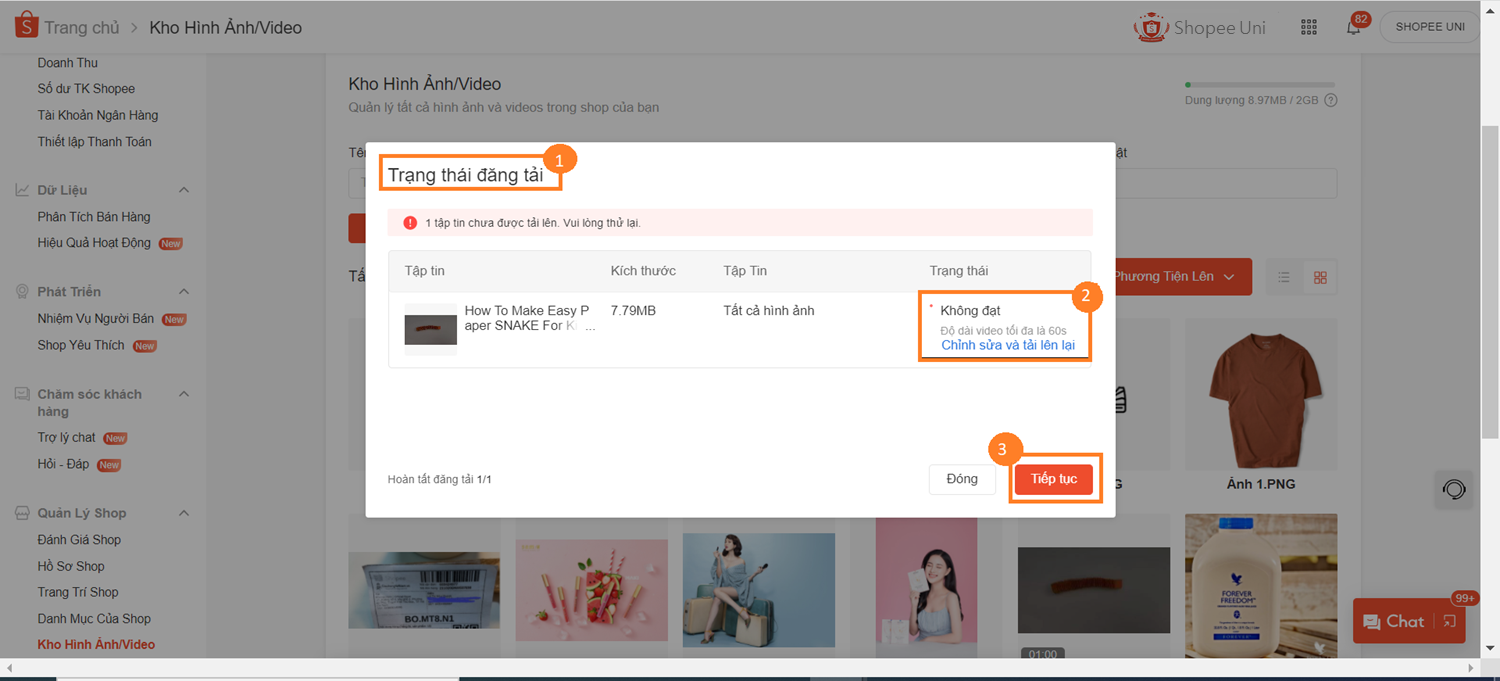
Task: Click the Tiếp tục button
Action: (1054, 479)
